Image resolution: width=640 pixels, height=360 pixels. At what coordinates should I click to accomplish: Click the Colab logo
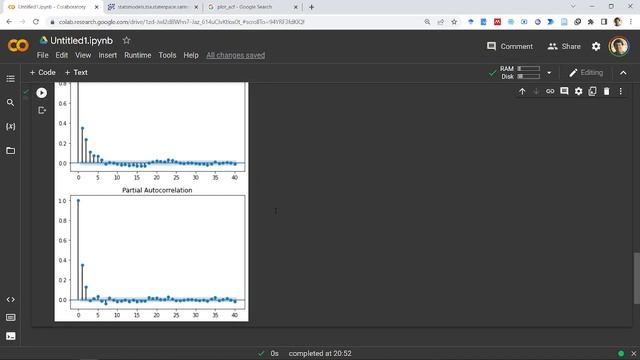tap(18, 45)
